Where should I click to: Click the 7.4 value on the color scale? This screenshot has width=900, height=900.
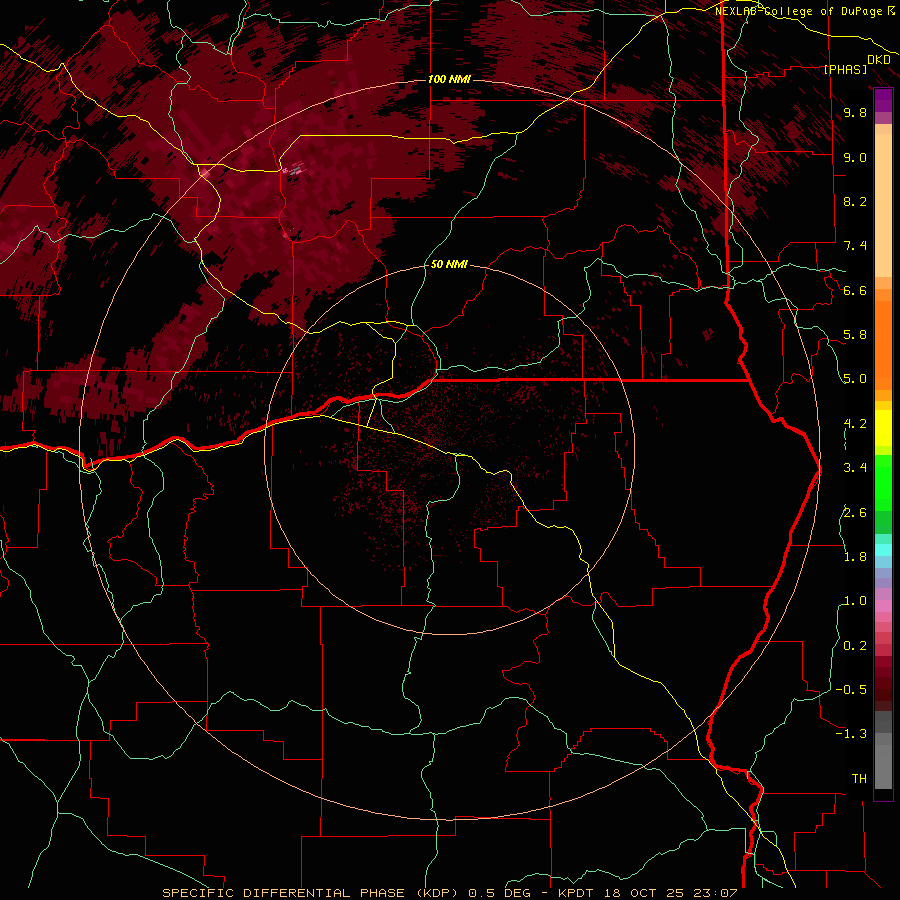click(855, 246)
